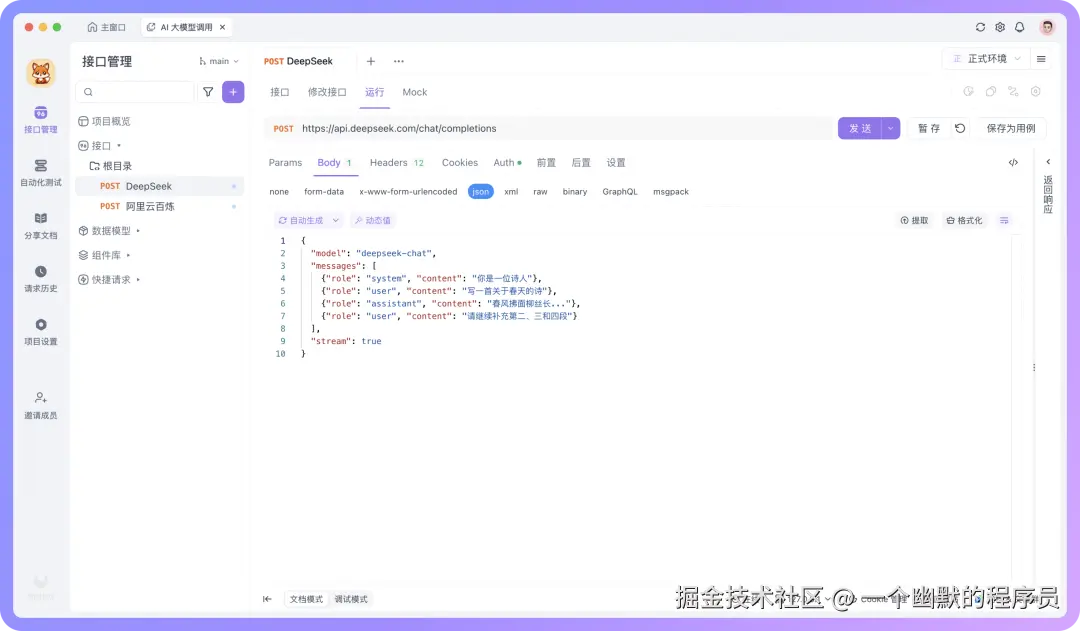The image size is (1080, 631).
Task: Open the more tabs ellipsis menu
Action: coord(399,61)
